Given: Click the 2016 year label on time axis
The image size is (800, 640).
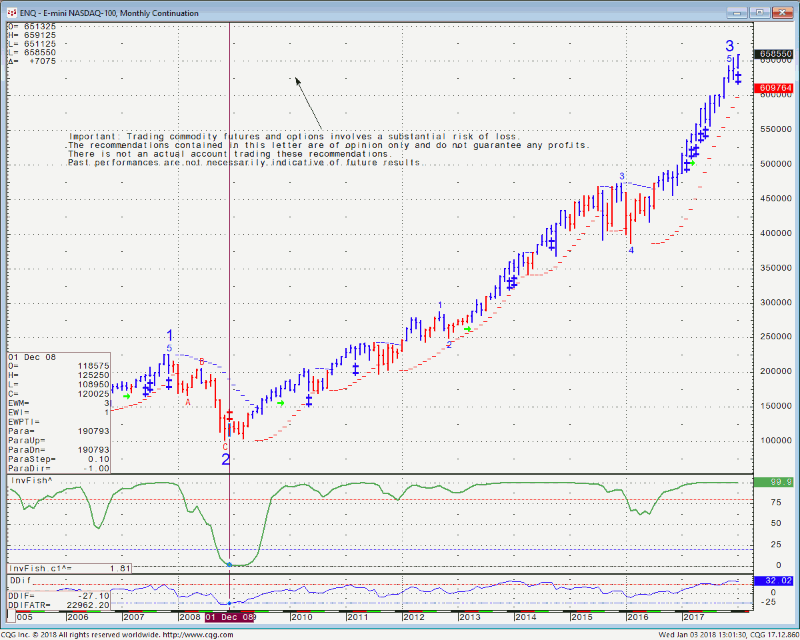Looking at the screenshot, I should pyautogui.click(x=638, y=617).
